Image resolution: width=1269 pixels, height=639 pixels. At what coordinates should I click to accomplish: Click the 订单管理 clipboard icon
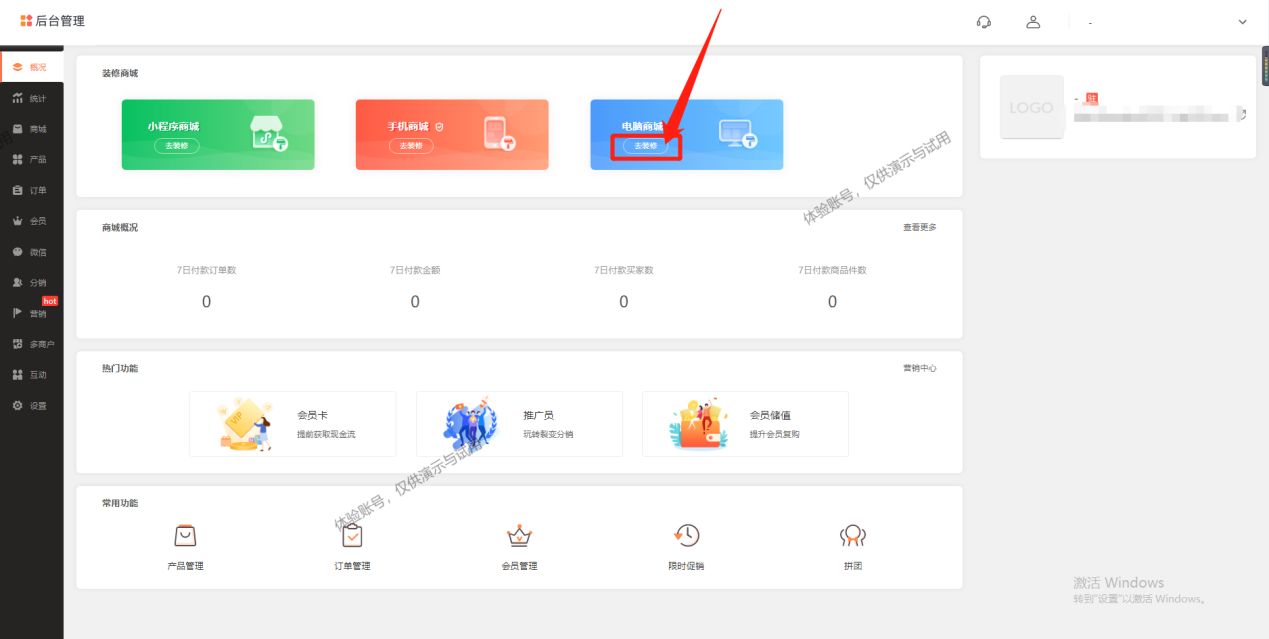point(352,536)
